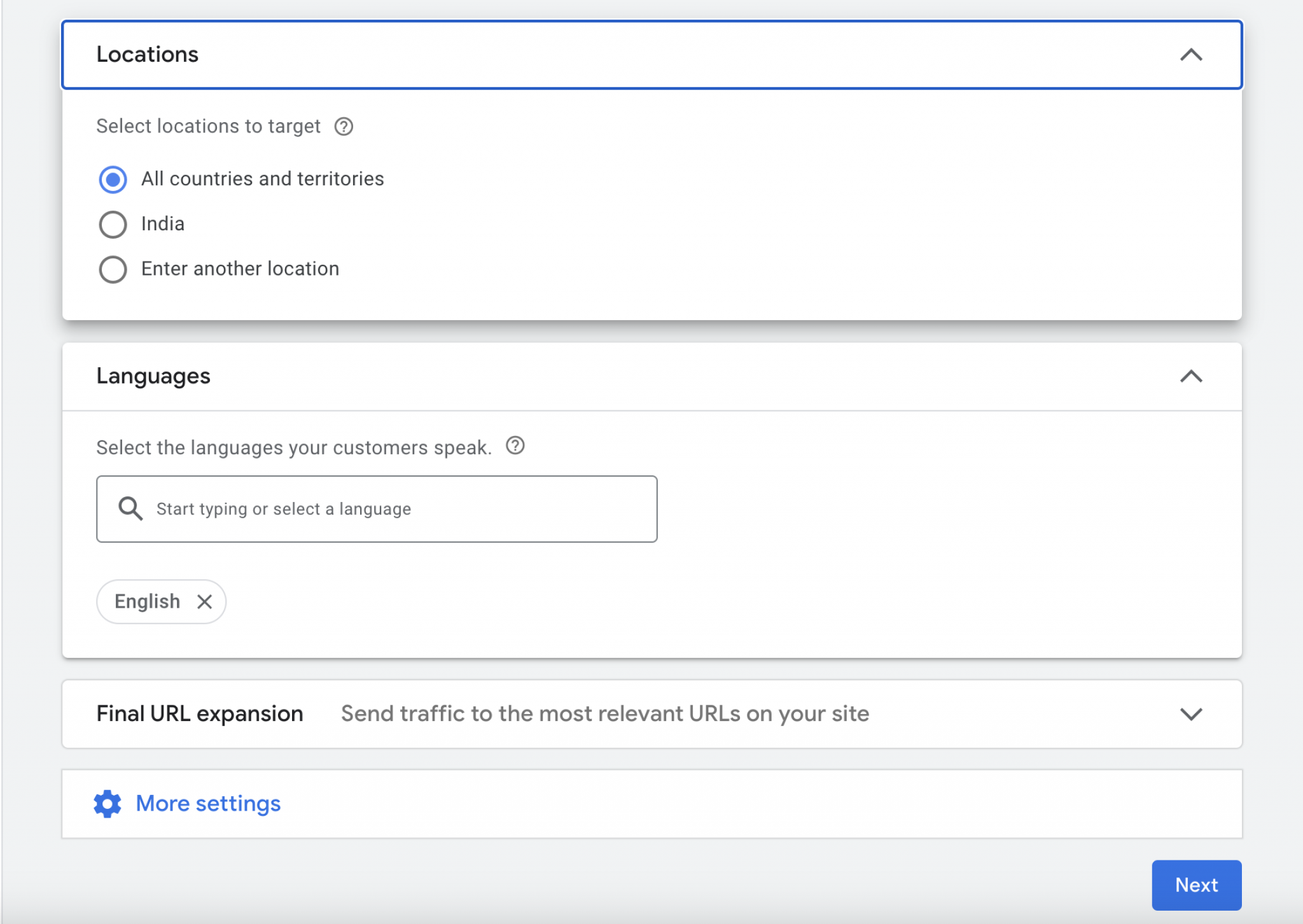
Task: Click the Languages section header title
Action: tap(153, 376)
